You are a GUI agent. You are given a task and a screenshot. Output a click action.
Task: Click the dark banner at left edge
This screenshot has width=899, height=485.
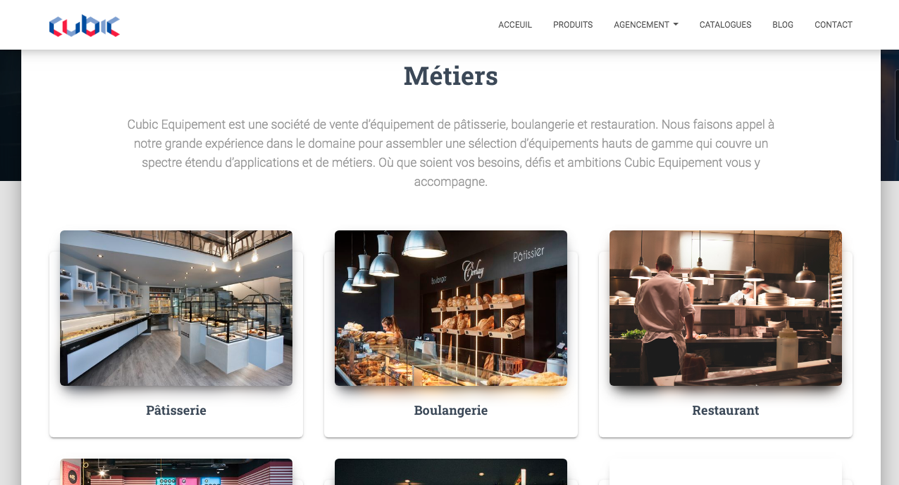pos(10,115)
